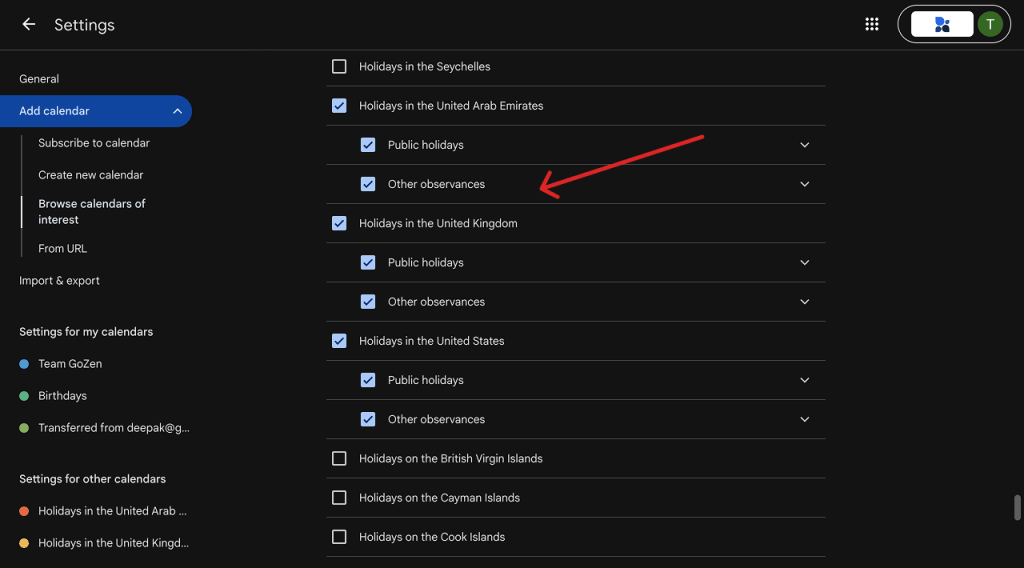Click light green dot beside Transferred from deepak
Image resolution: width=1024 pixels, height=568 pixels.
tap(24, 428)
